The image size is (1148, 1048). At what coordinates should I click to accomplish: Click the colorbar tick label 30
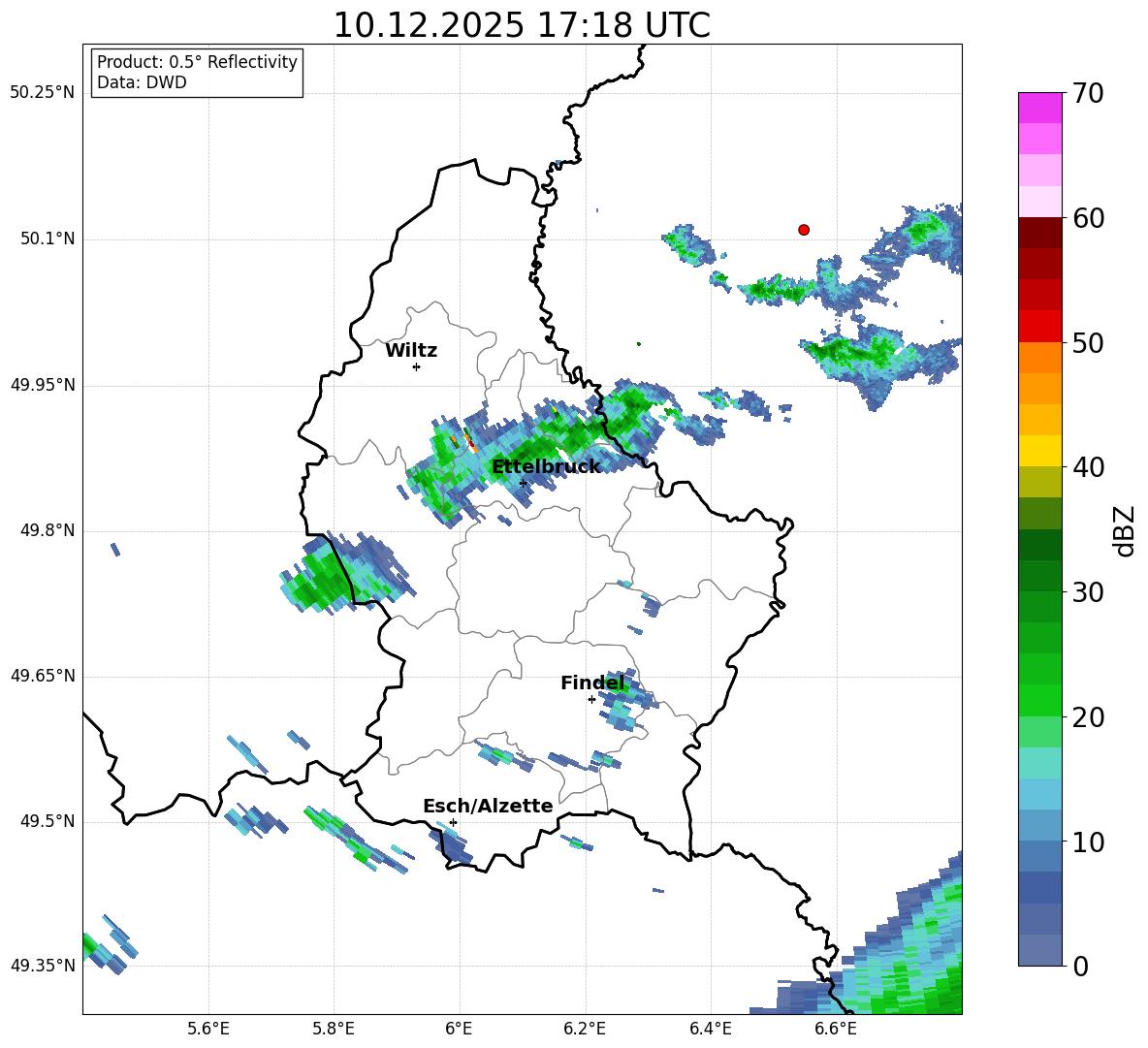(x=1088, y=592)
